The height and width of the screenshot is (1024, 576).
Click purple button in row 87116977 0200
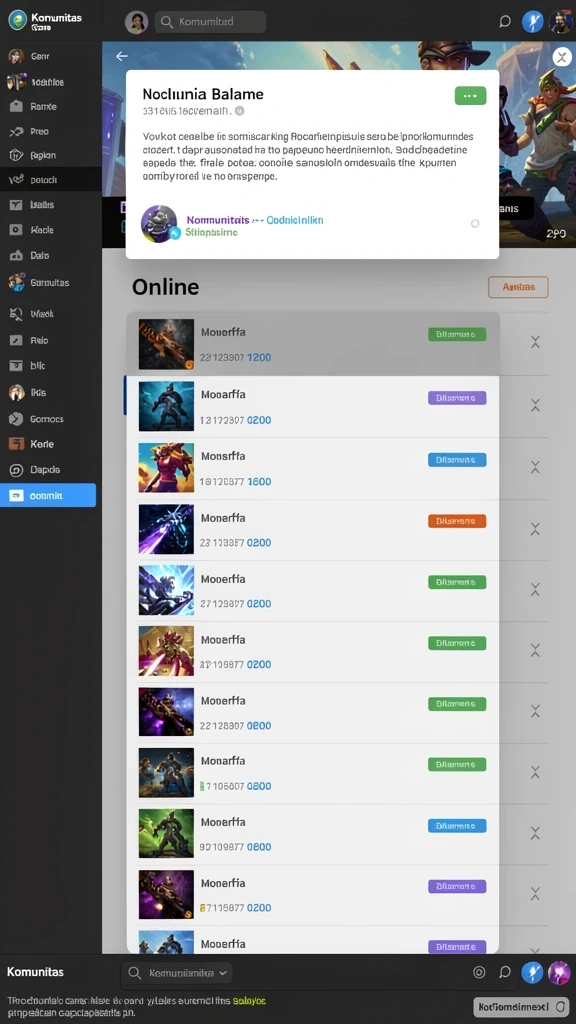click(457, 886)
